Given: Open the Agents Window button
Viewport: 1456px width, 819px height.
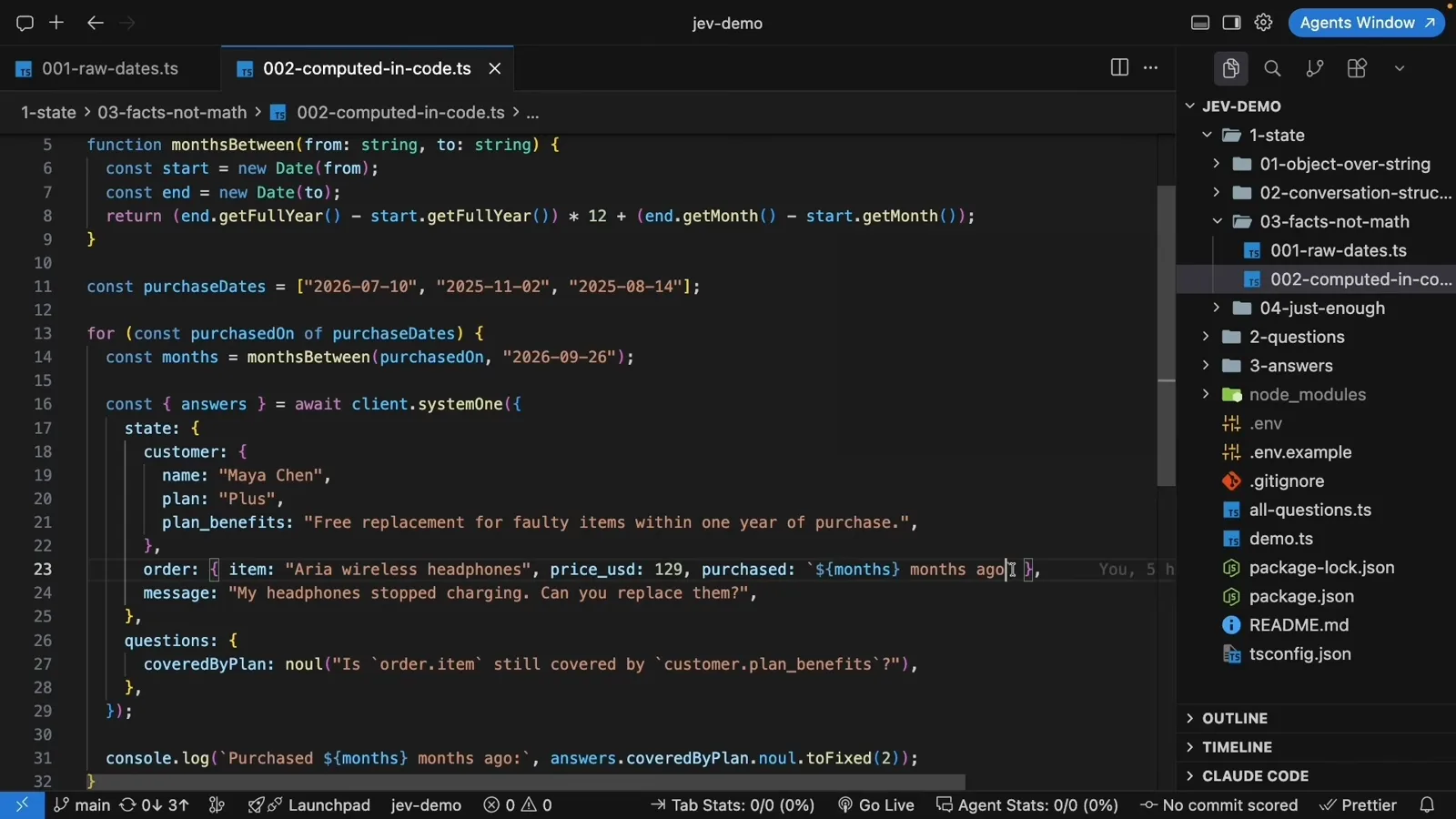Looking at the screenshot, I should [1367, 23].
